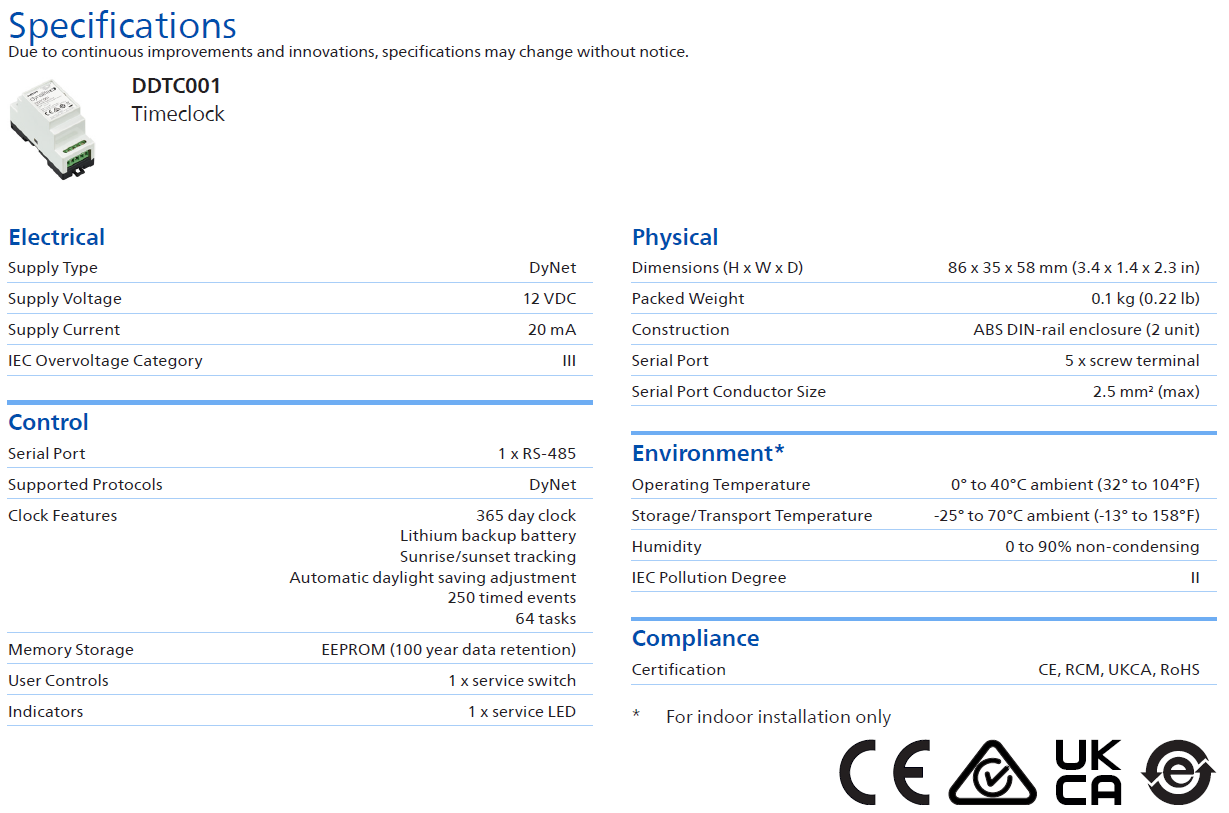Select the Electrical section heading

pyautogui.click(x=56, y=237)
